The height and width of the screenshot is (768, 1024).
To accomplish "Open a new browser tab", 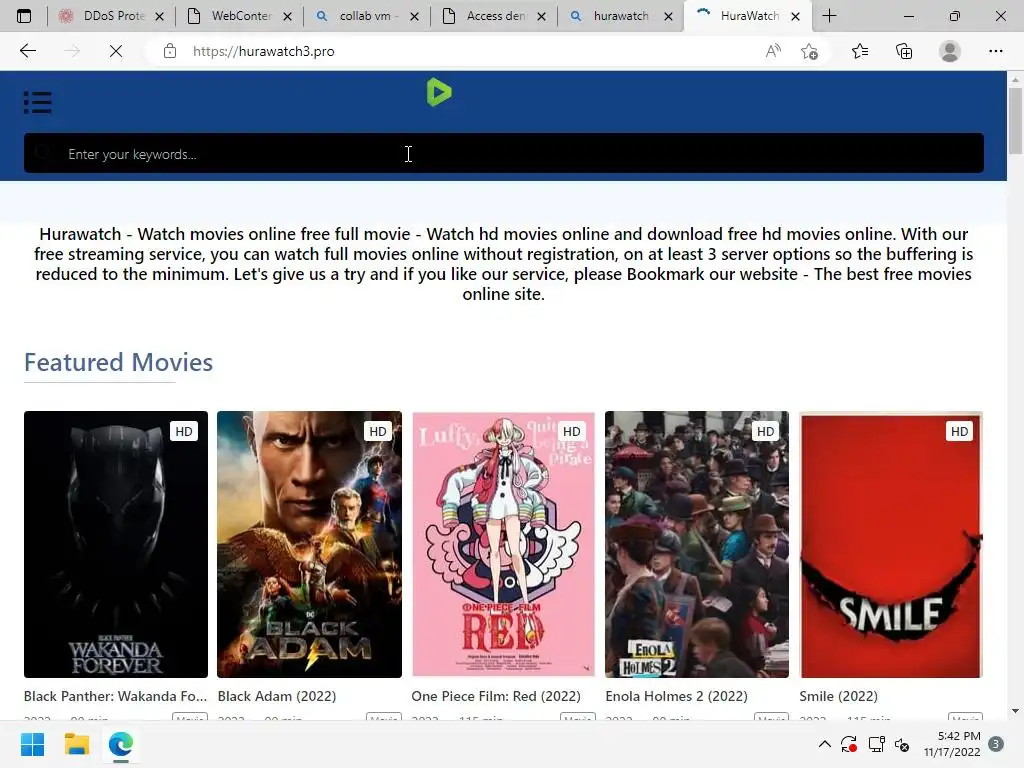I will click(829, 16).
